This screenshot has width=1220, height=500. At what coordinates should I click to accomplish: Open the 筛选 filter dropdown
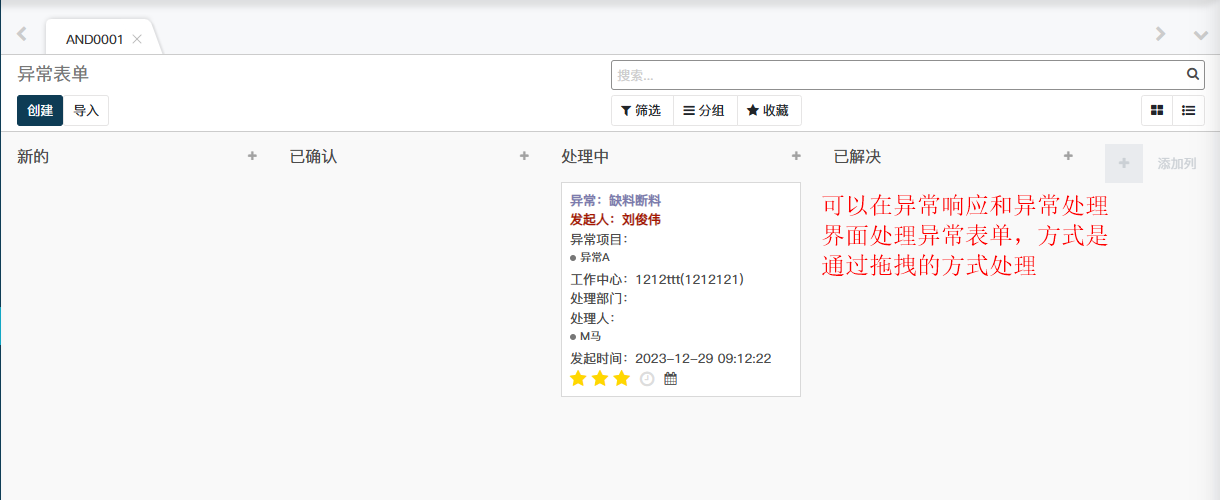coord(641,111)
